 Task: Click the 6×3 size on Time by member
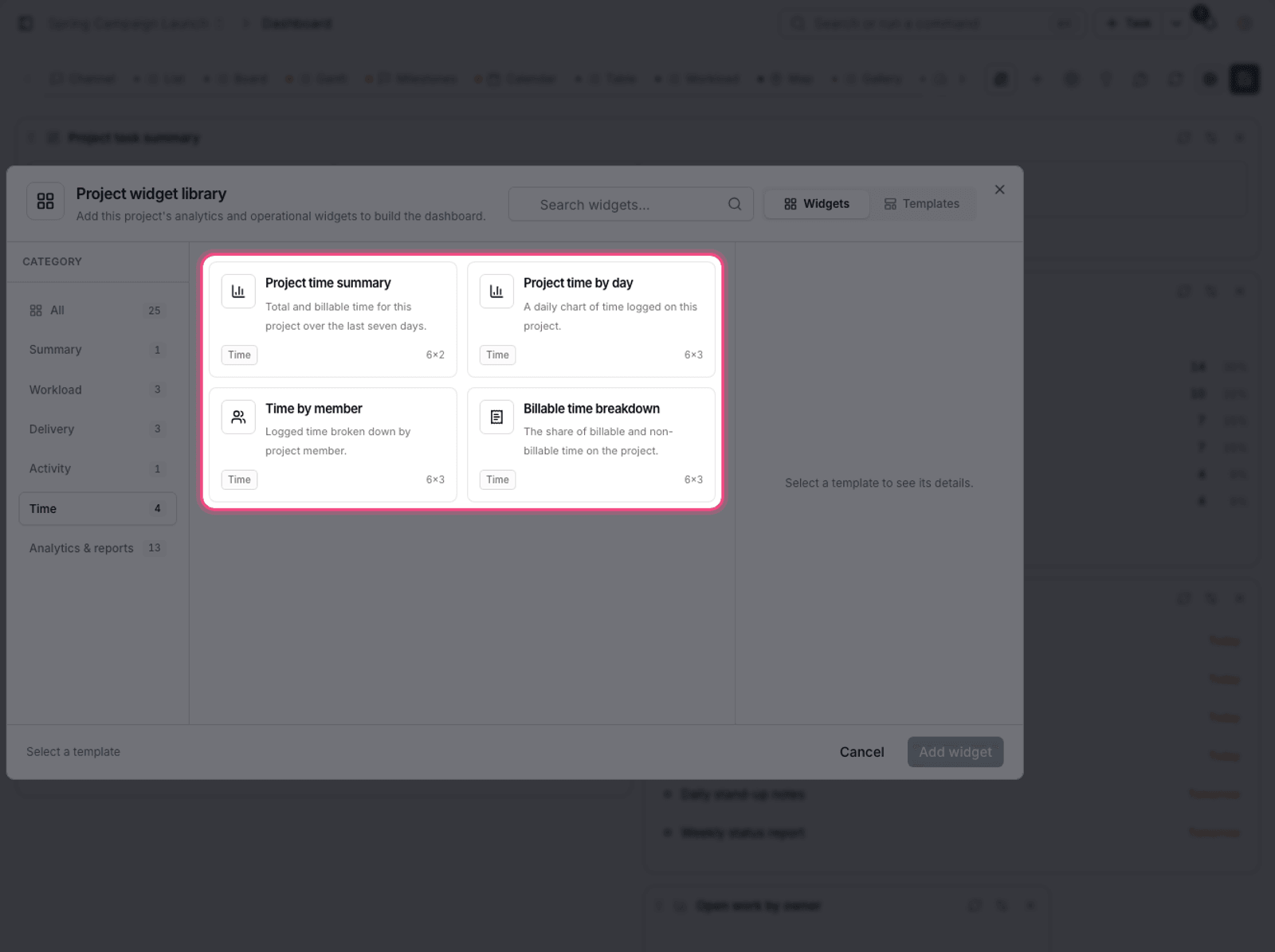point(435,480)
